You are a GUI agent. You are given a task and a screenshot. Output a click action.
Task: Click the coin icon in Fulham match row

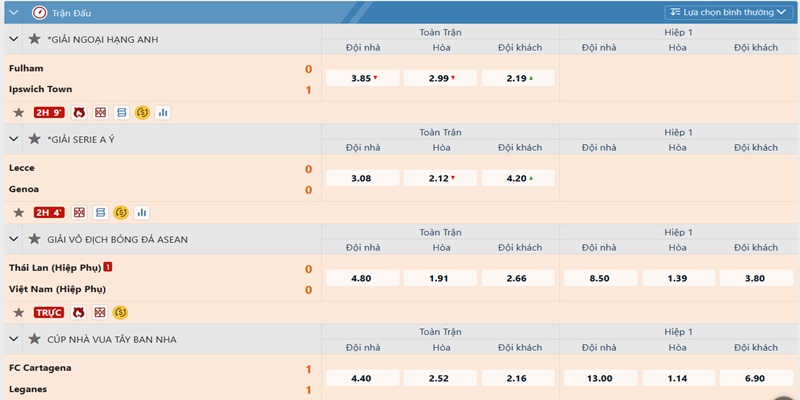pos(142,112)
